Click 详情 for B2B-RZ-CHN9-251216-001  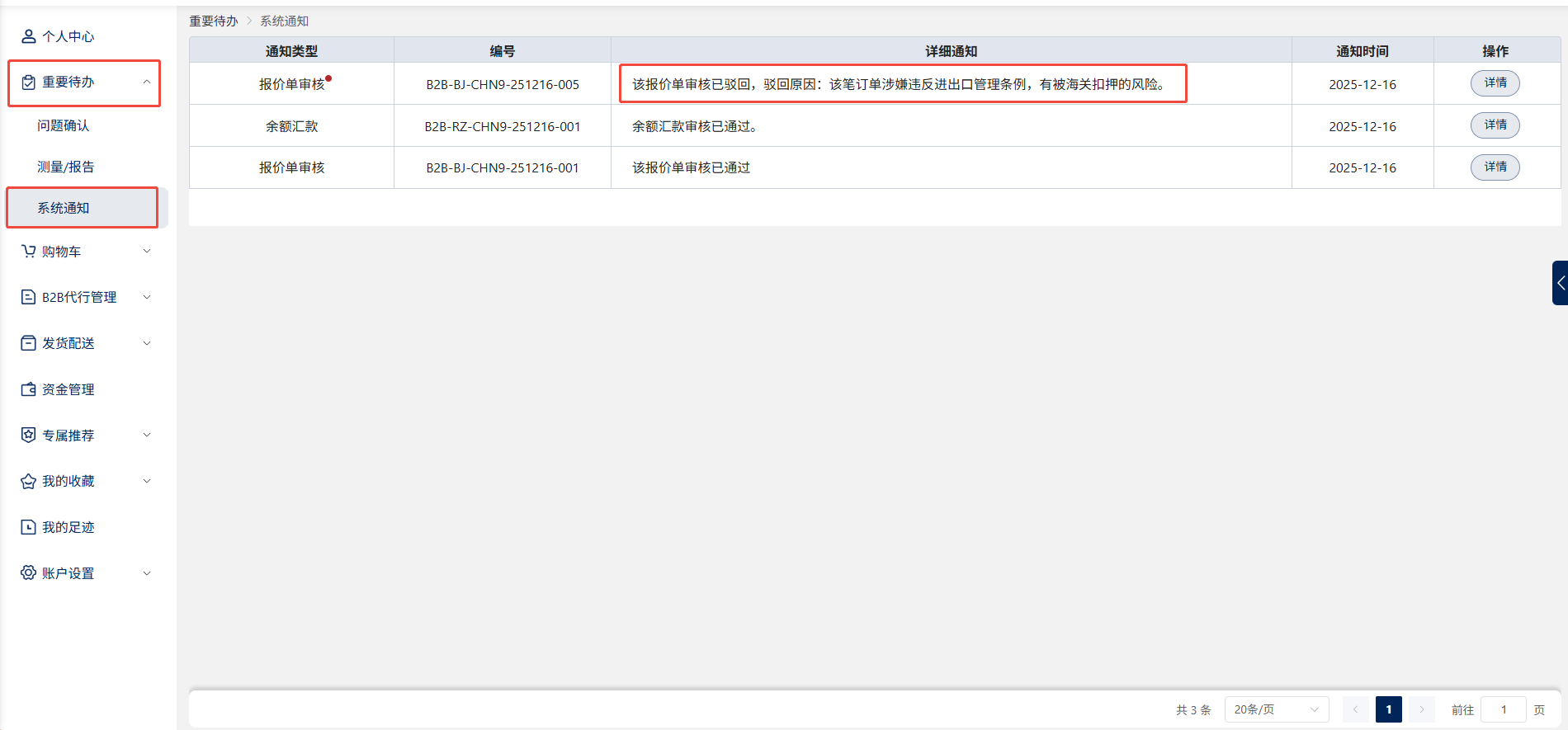pos(1495,125)
